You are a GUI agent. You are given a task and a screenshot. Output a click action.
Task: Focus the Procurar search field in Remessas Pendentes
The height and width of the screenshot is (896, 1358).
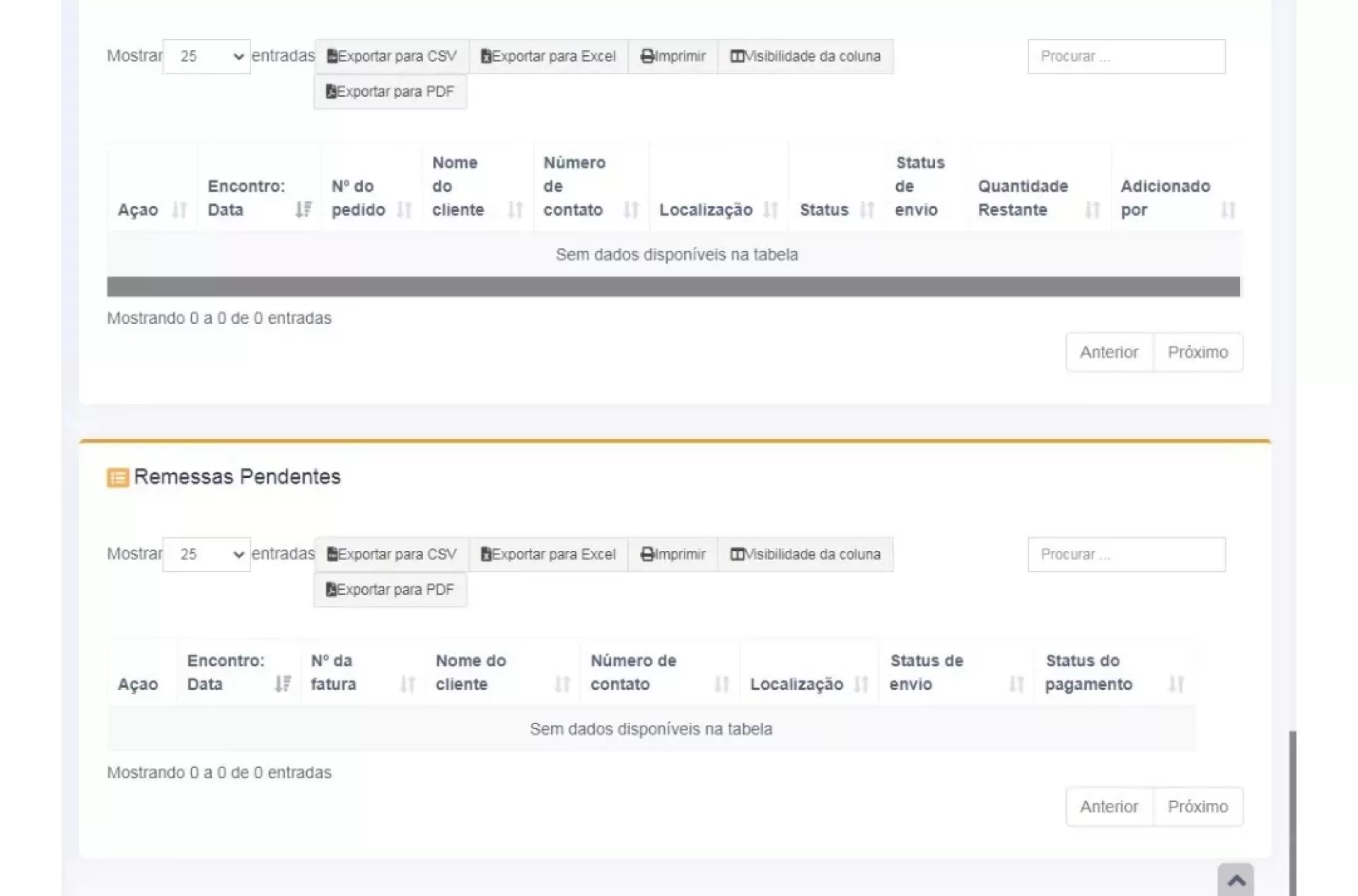point(1126,554)
